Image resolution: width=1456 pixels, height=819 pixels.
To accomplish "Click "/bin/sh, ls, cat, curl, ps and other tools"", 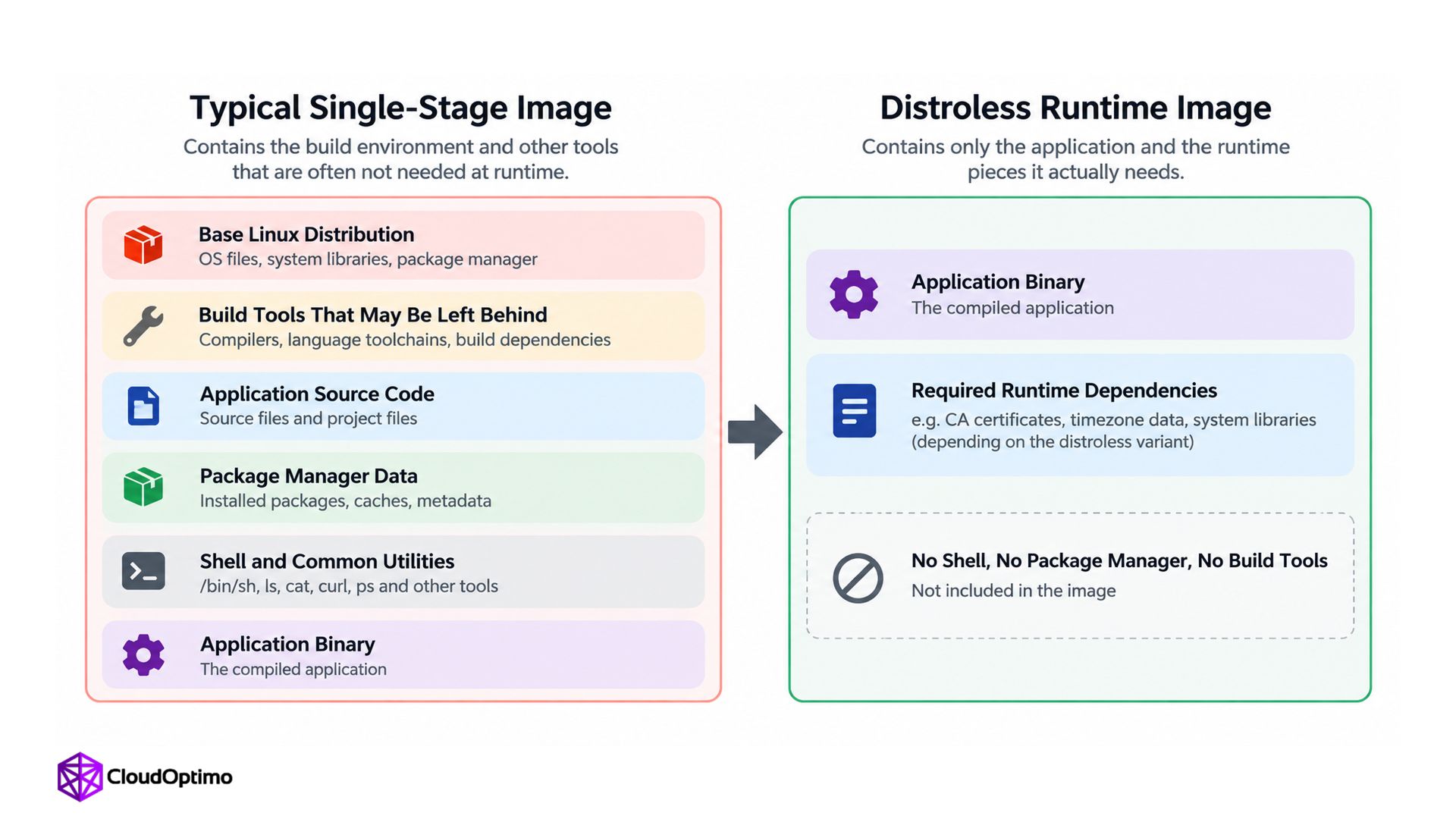I will point(349,586).
